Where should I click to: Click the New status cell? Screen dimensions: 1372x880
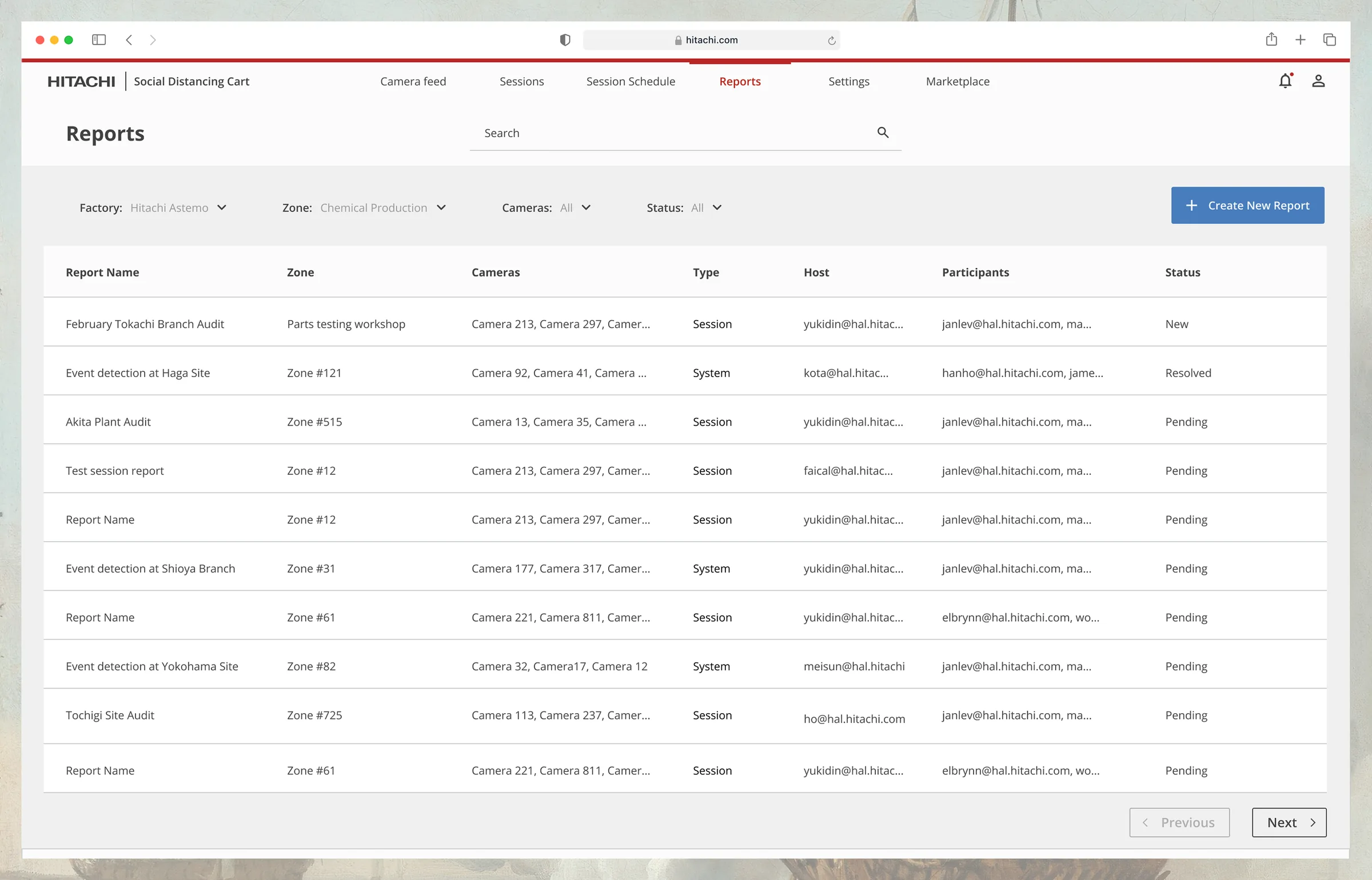(1176, 324)
